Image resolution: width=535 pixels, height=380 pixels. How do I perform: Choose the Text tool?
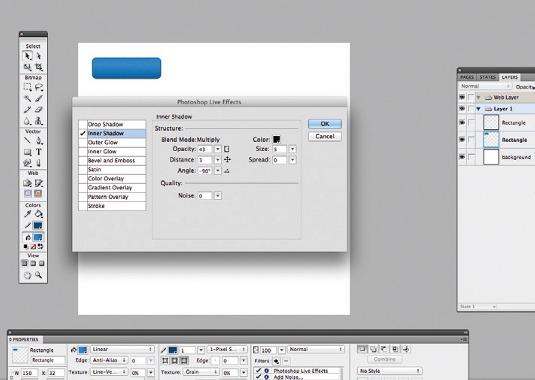39,151
